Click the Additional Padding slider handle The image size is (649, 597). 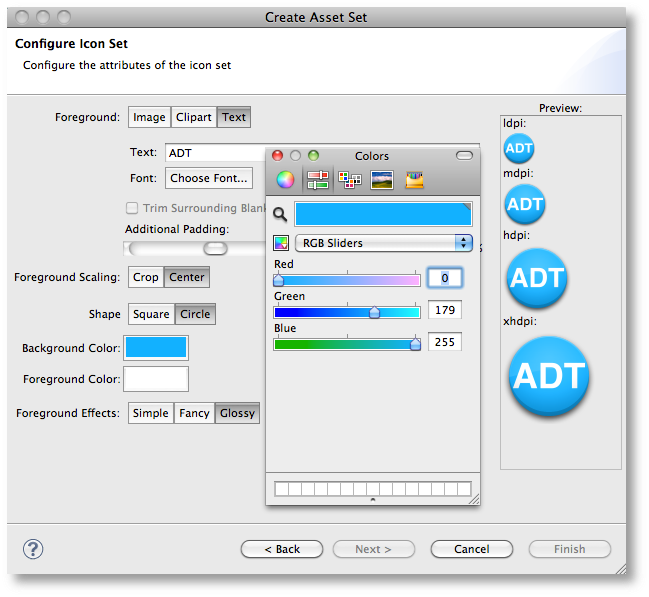click(x=215, y=248)
